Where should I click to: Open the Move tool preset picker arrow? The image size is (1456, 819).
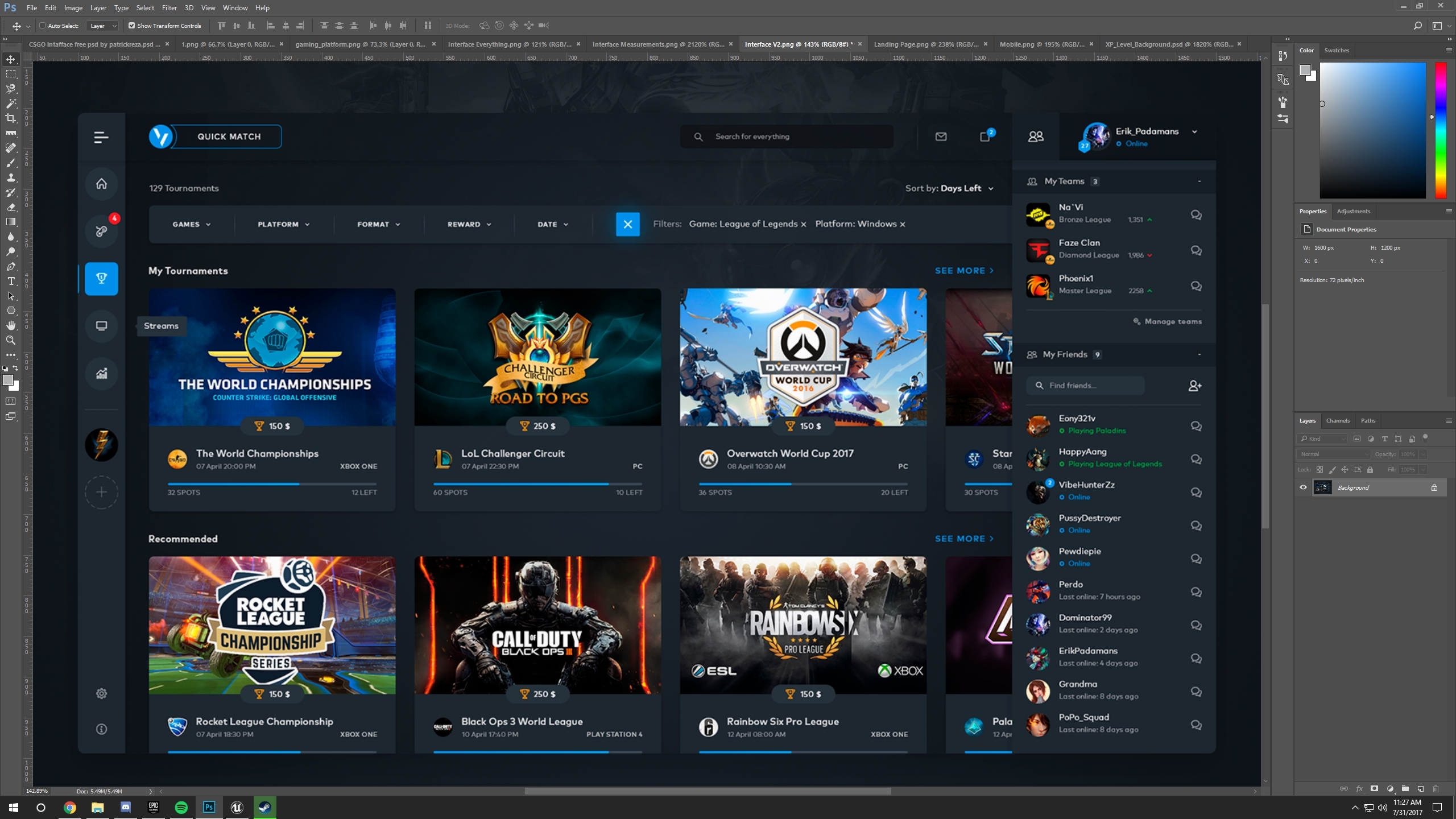click(x=28, y=26)
